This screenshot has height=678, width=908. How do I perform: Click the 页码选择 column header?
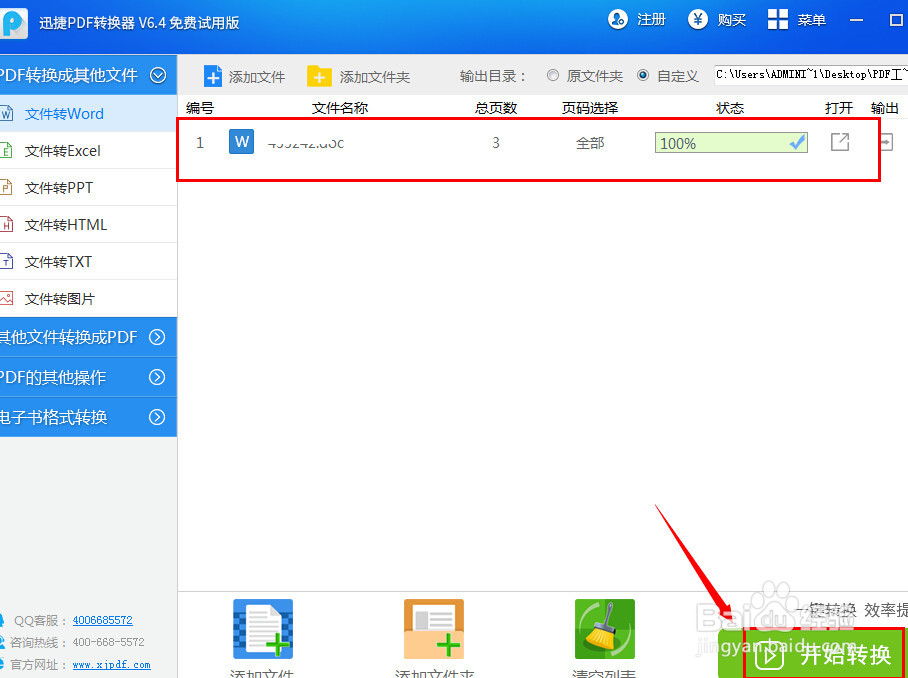tap(590, 108)
